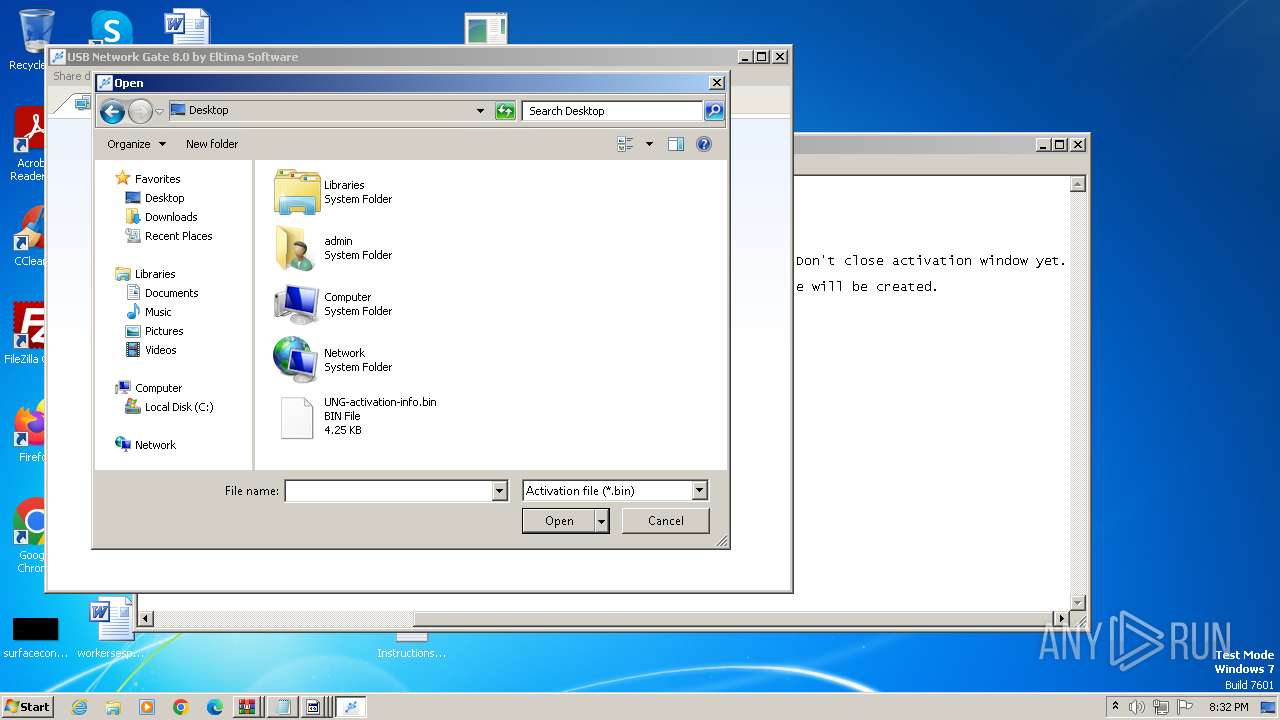This screenshot has height=720, width=1280.
Task: Click the Cancel button
Action: tap(666, 521)
